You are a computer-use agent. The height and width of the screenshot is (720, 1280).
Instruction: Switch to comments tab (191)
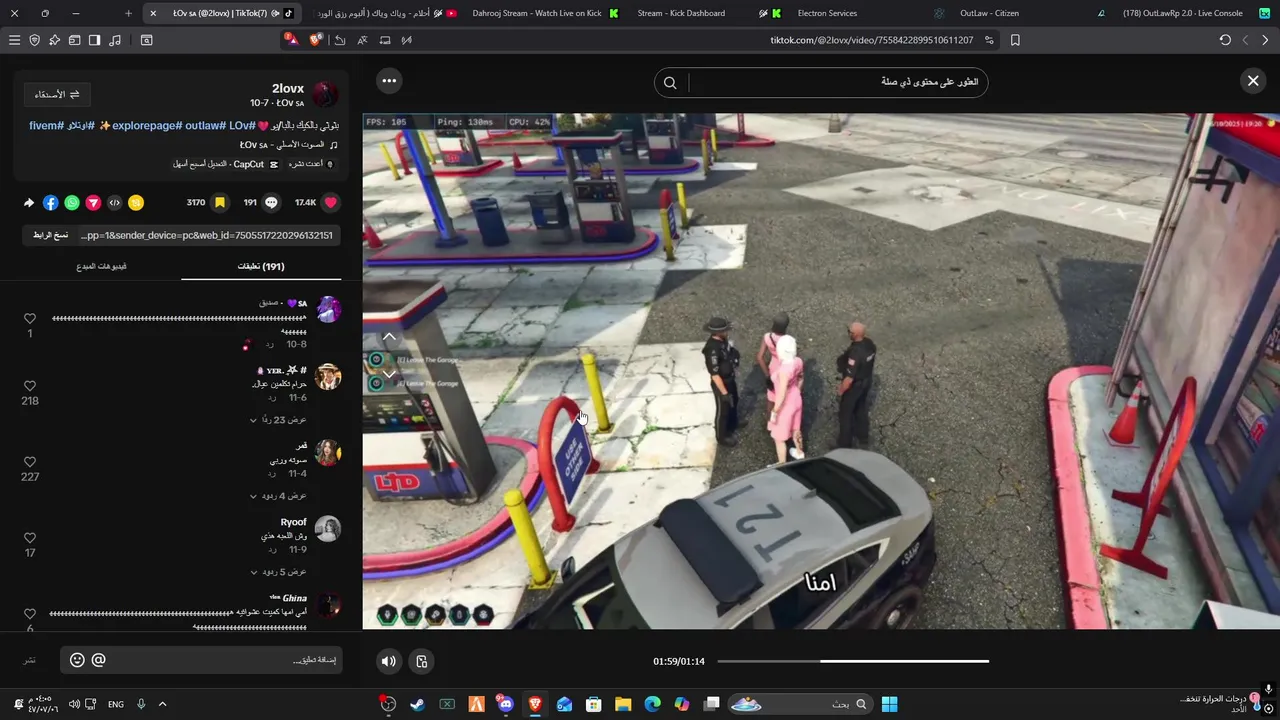click(261, 267)
